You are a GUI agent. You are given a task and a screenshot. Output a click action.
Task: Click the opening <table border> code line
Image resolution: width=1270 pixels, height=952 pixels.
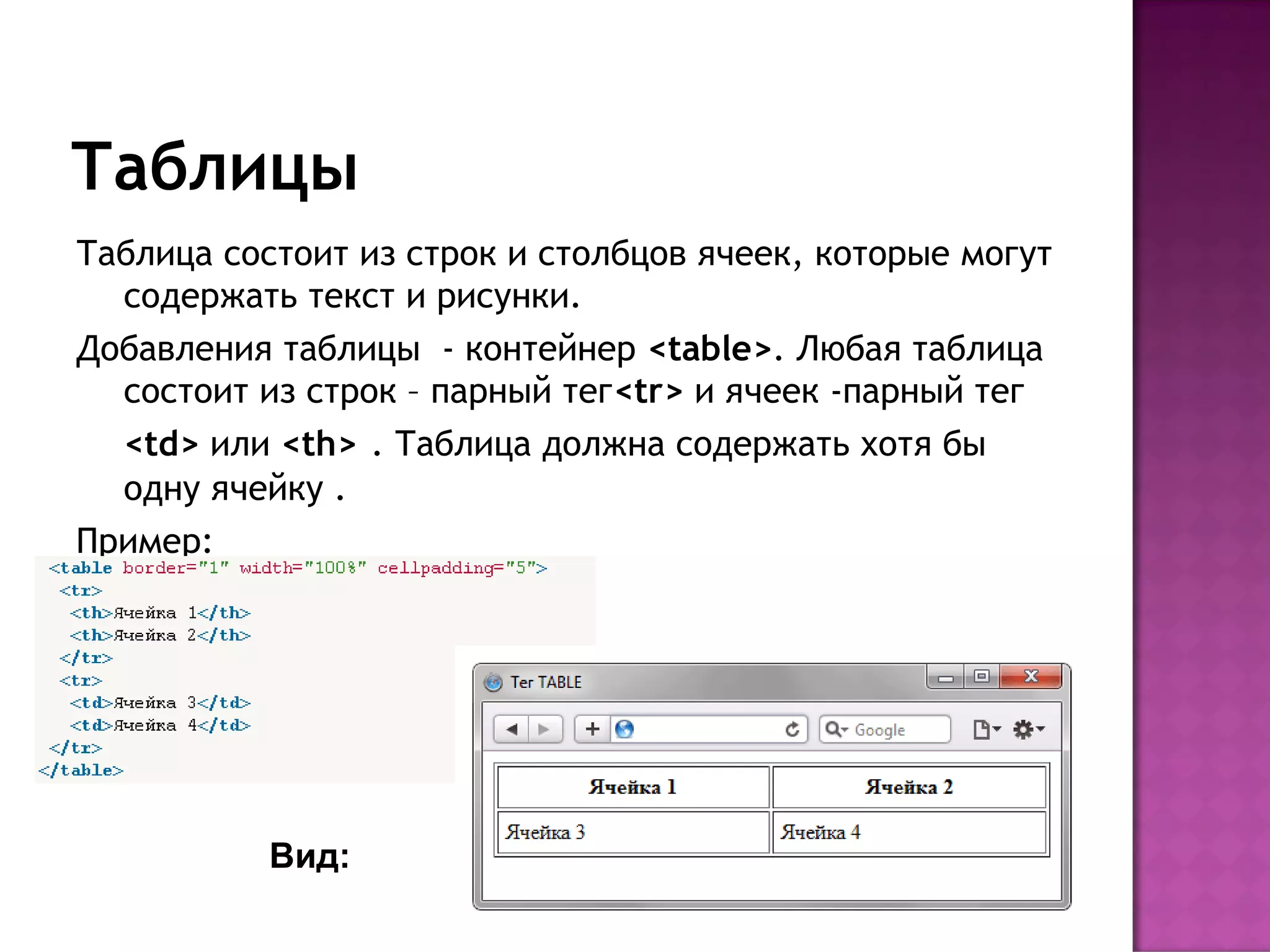(x=298, y=568)
